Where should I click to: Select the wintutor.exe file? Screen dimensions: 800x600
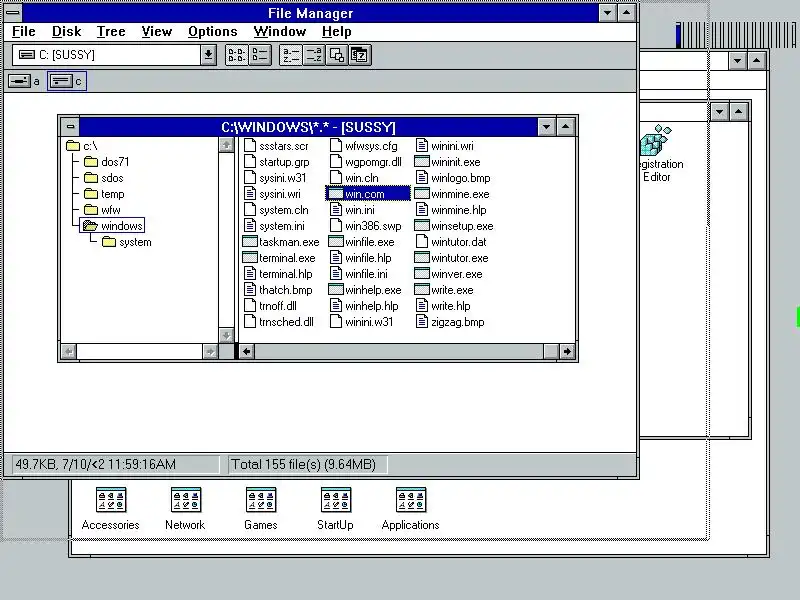pyautogui.click(x=452, y=258)
